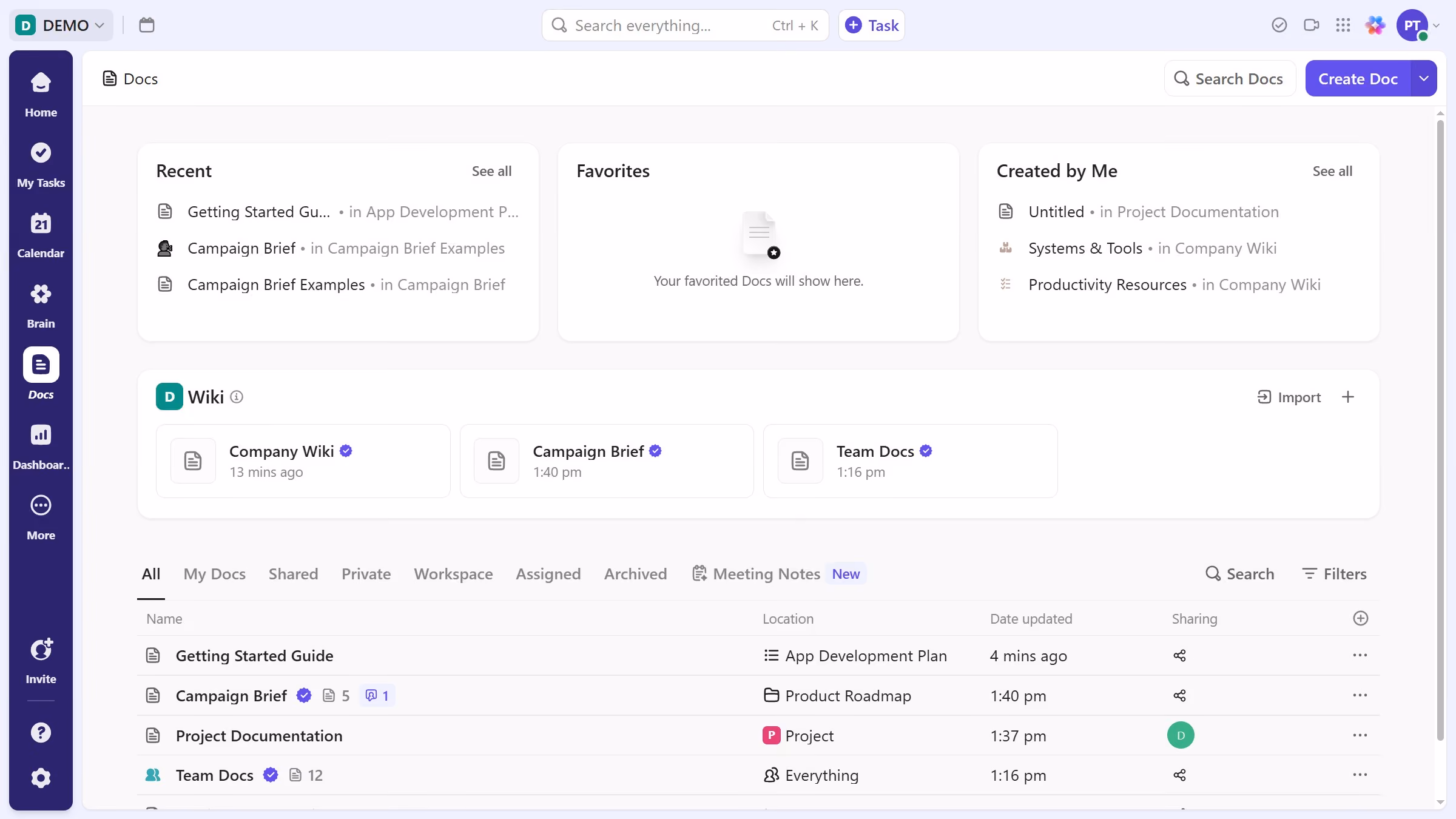Focus the Search everything field

coord(686,25)
